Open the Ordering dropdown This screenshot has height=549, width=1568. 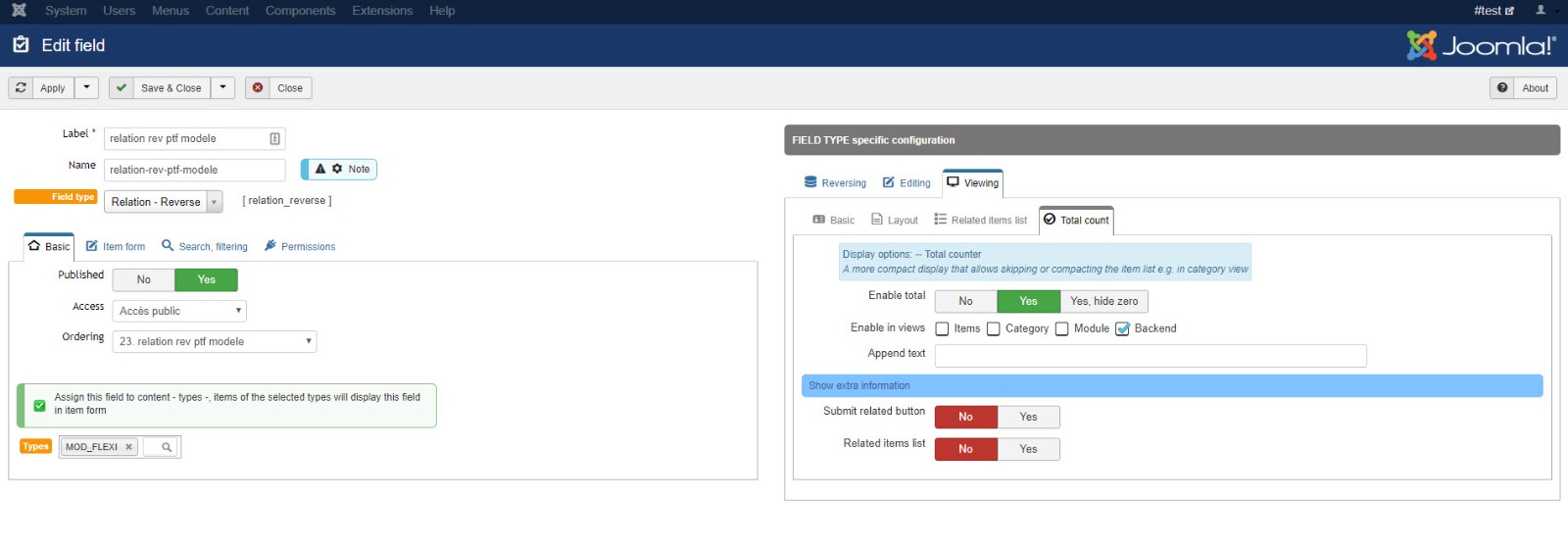point(215,341)
